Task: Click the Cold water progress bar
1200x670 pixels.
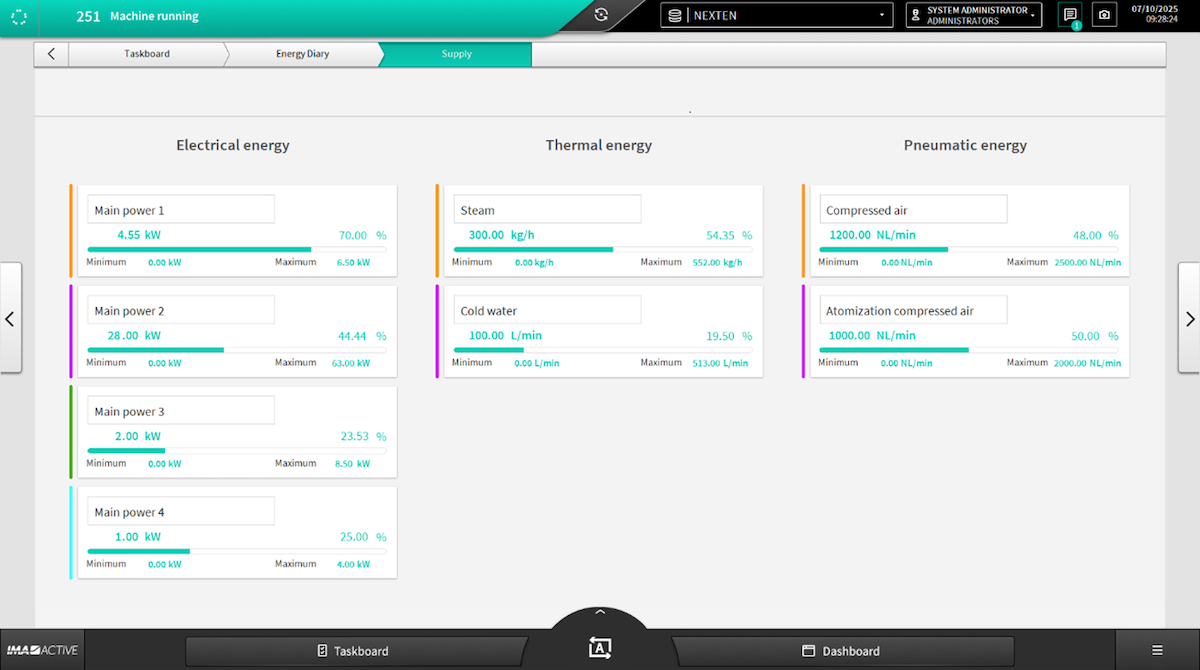Action: pos(603,350)
